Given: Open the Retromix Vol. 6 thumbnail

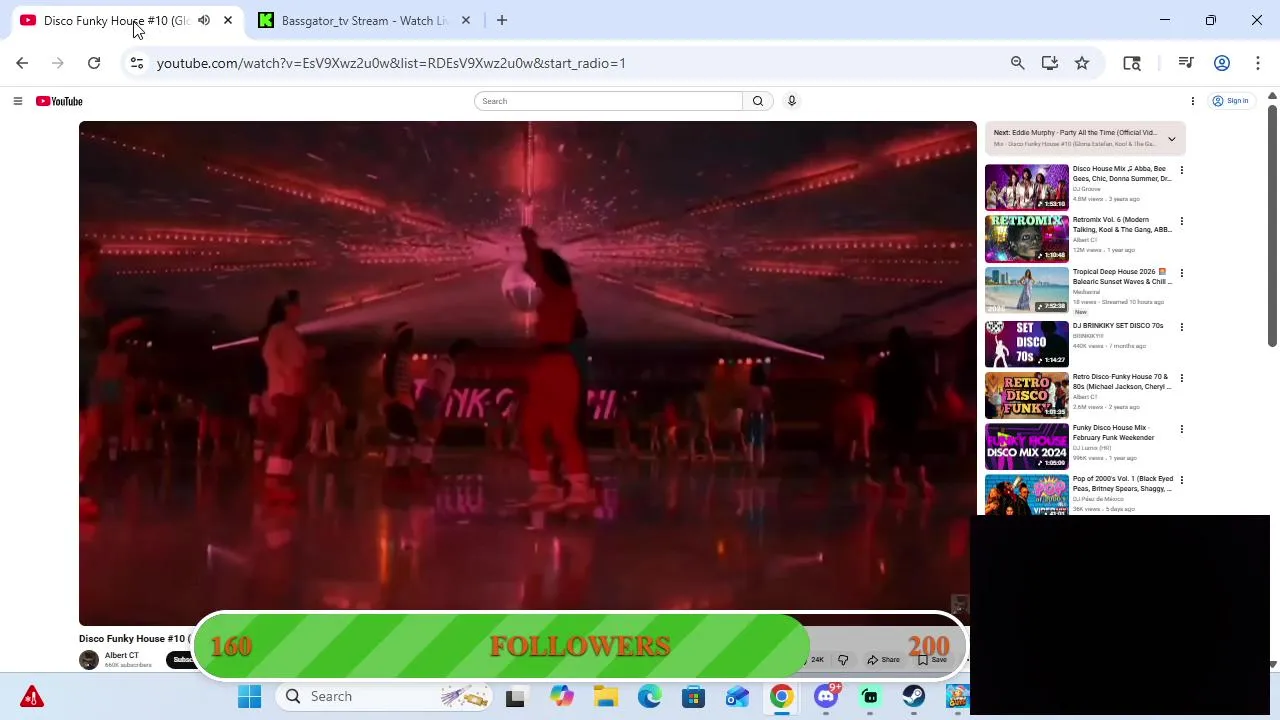Looking at the screenshot, I should coord(1027,238).
